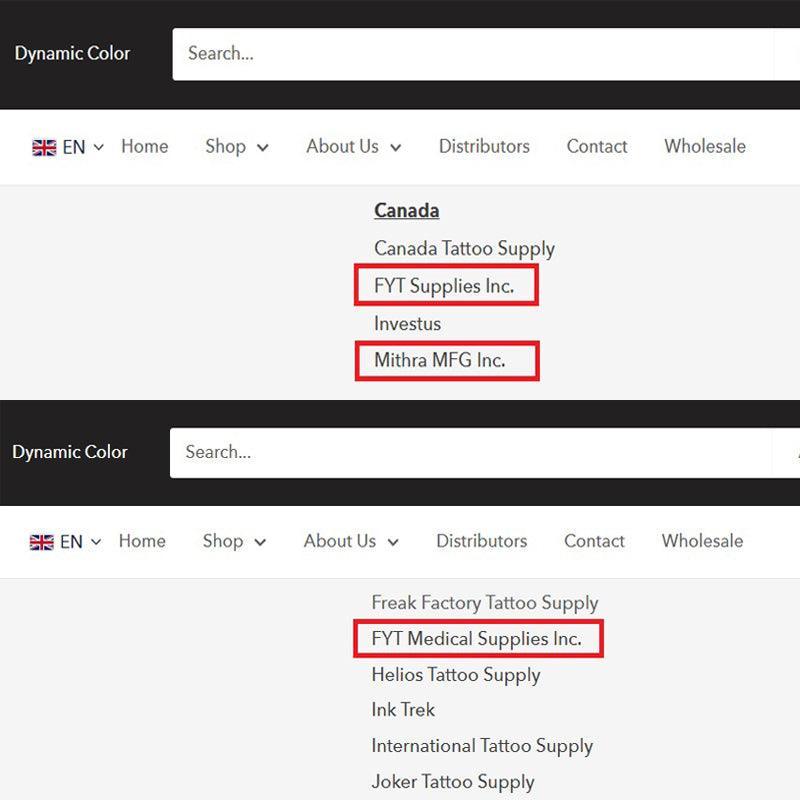Select the Canada Tattoo Supply link

(x=464, y=249)
